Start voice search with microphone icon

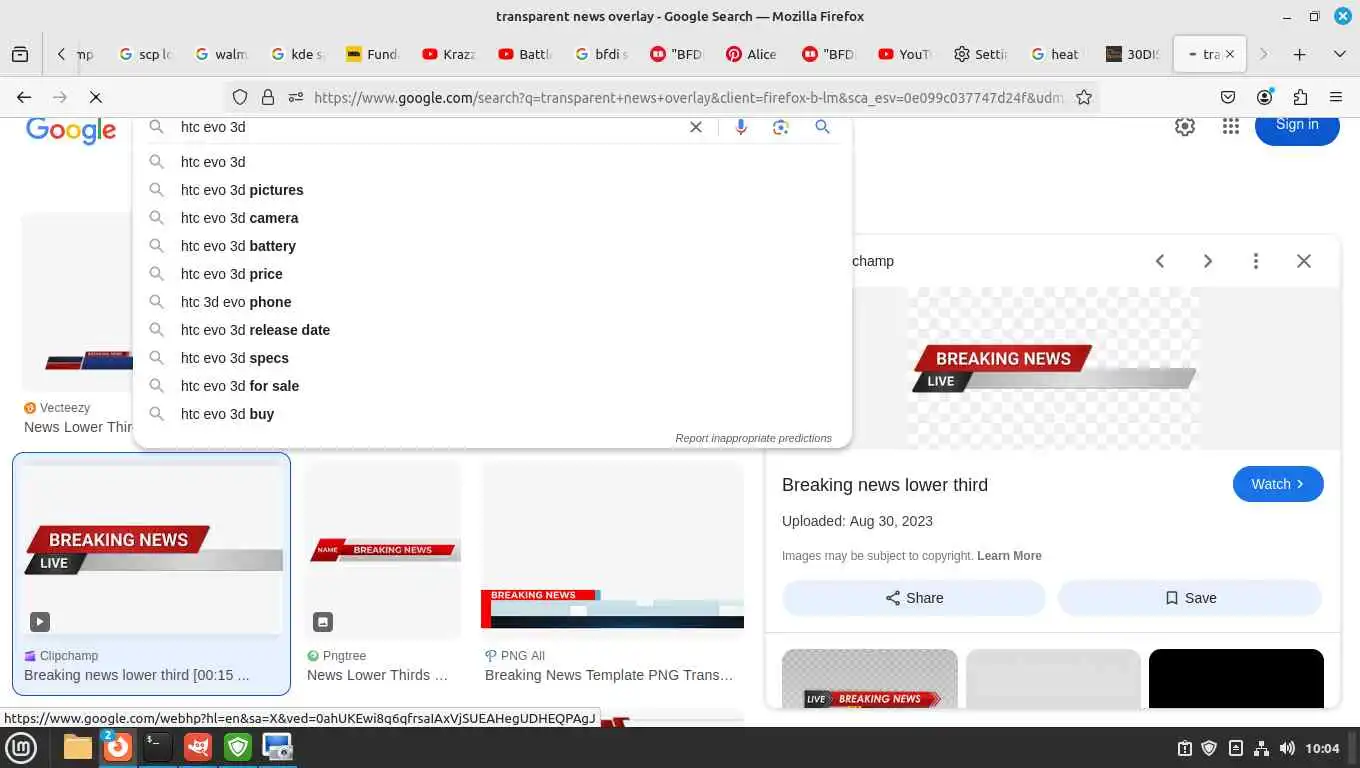tap(741, 127)
